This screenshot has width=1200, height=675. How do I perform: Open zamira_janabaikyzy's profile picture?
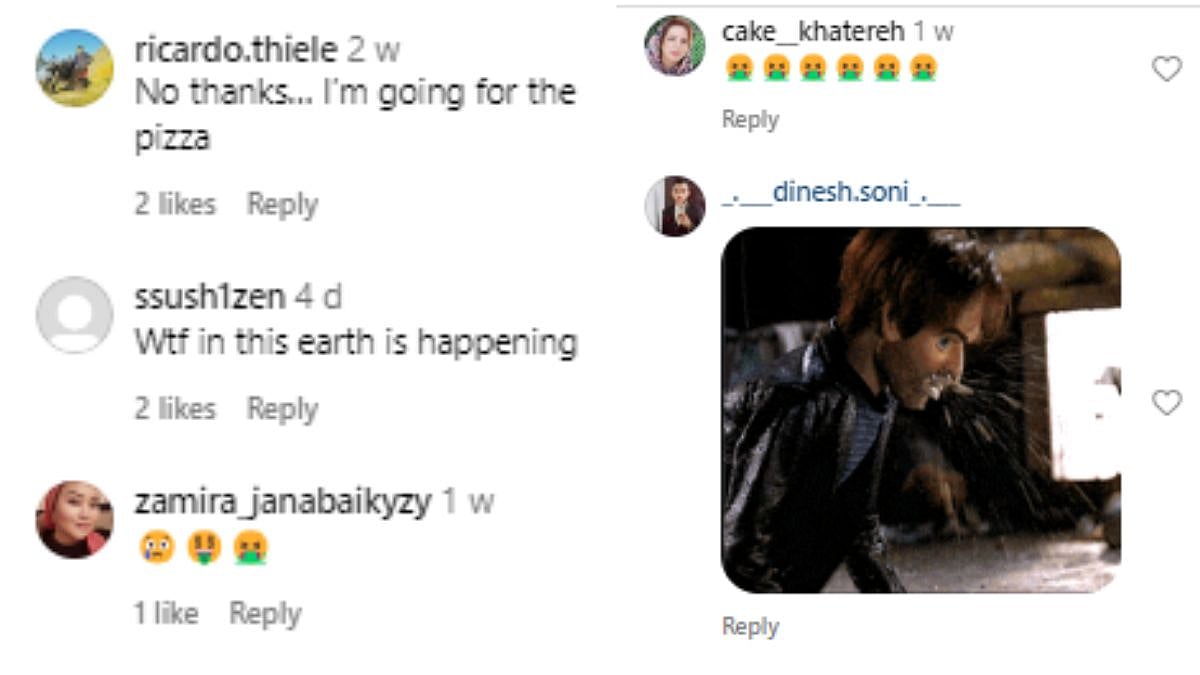[75, 519]
